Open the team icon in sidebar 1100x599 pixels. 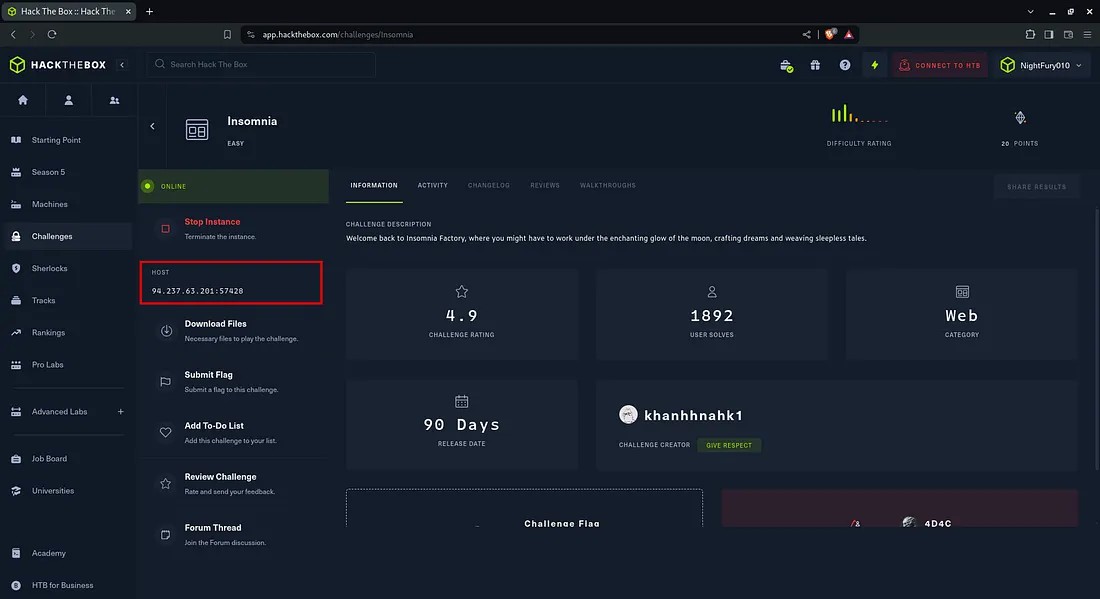click(114, 100)
